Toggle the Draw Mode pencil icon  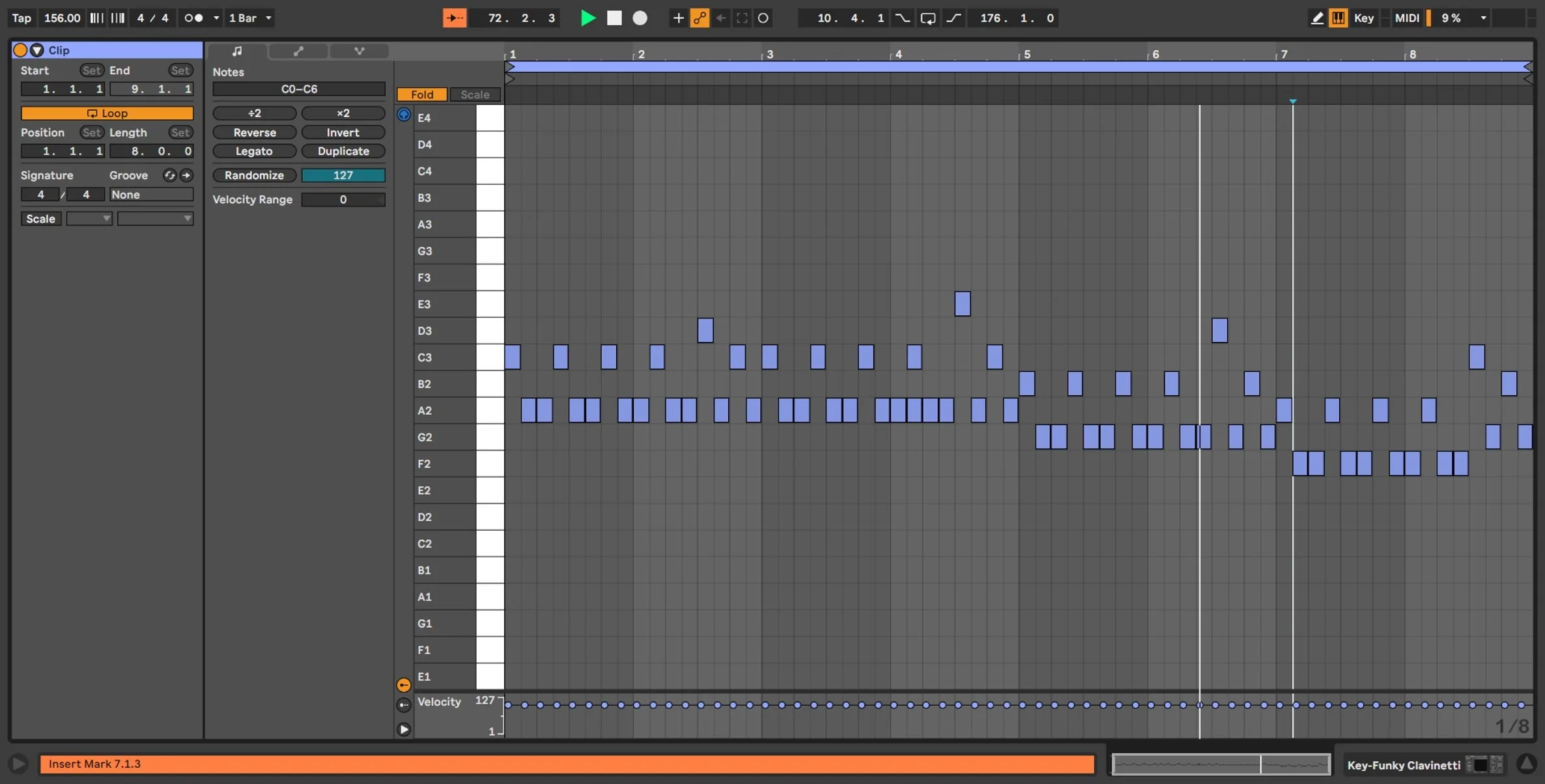pos(1317,18)
